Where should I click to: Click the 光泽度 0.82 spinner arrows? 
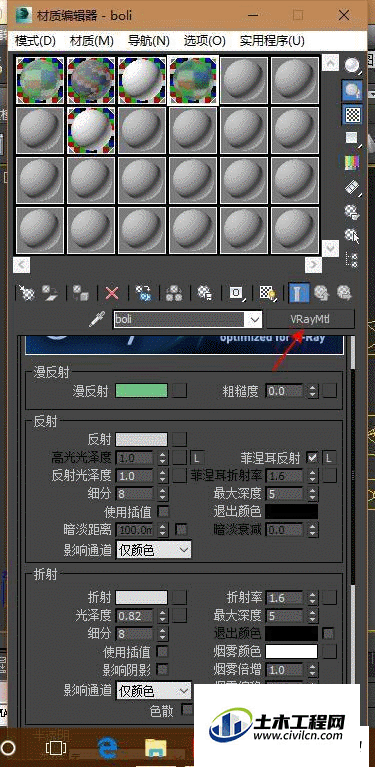pyautogui.click(x=163, y=615)
